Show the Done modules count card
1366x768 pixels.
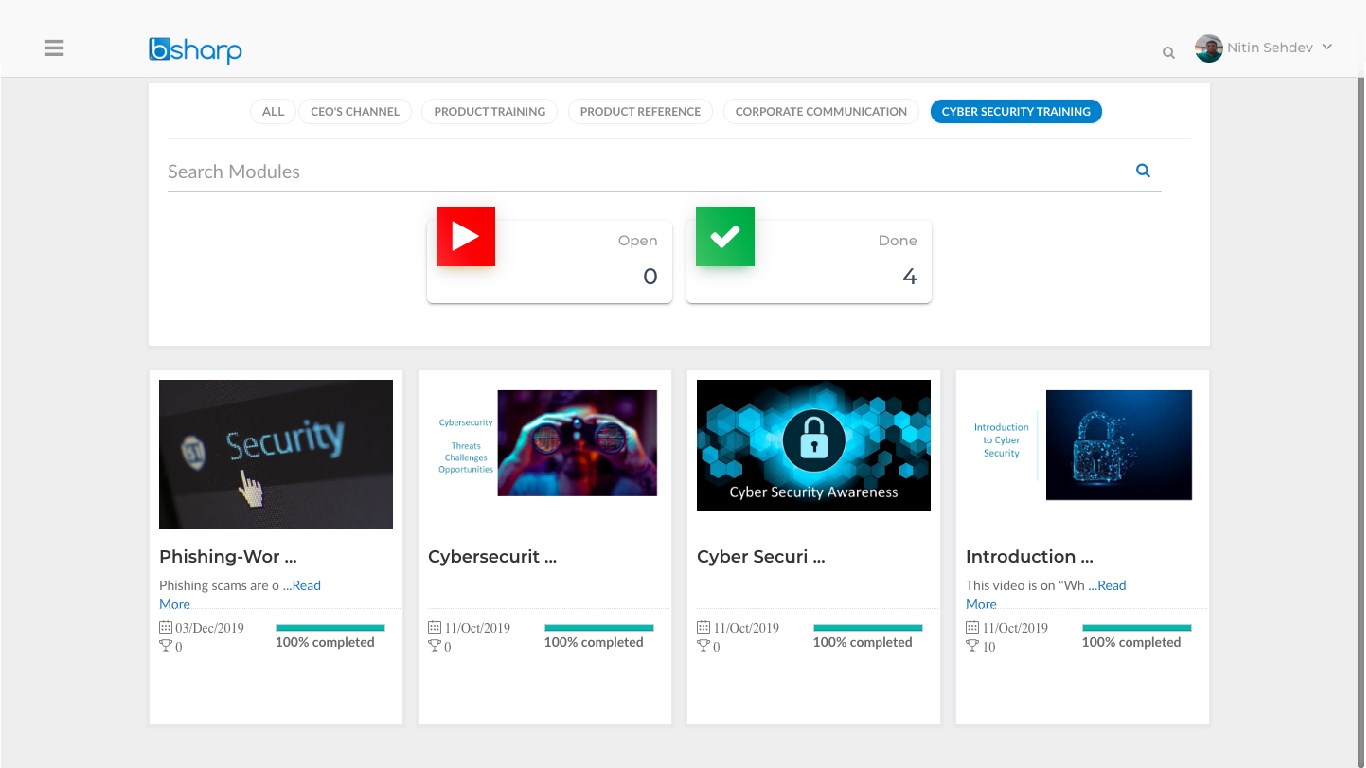point(809,262)
